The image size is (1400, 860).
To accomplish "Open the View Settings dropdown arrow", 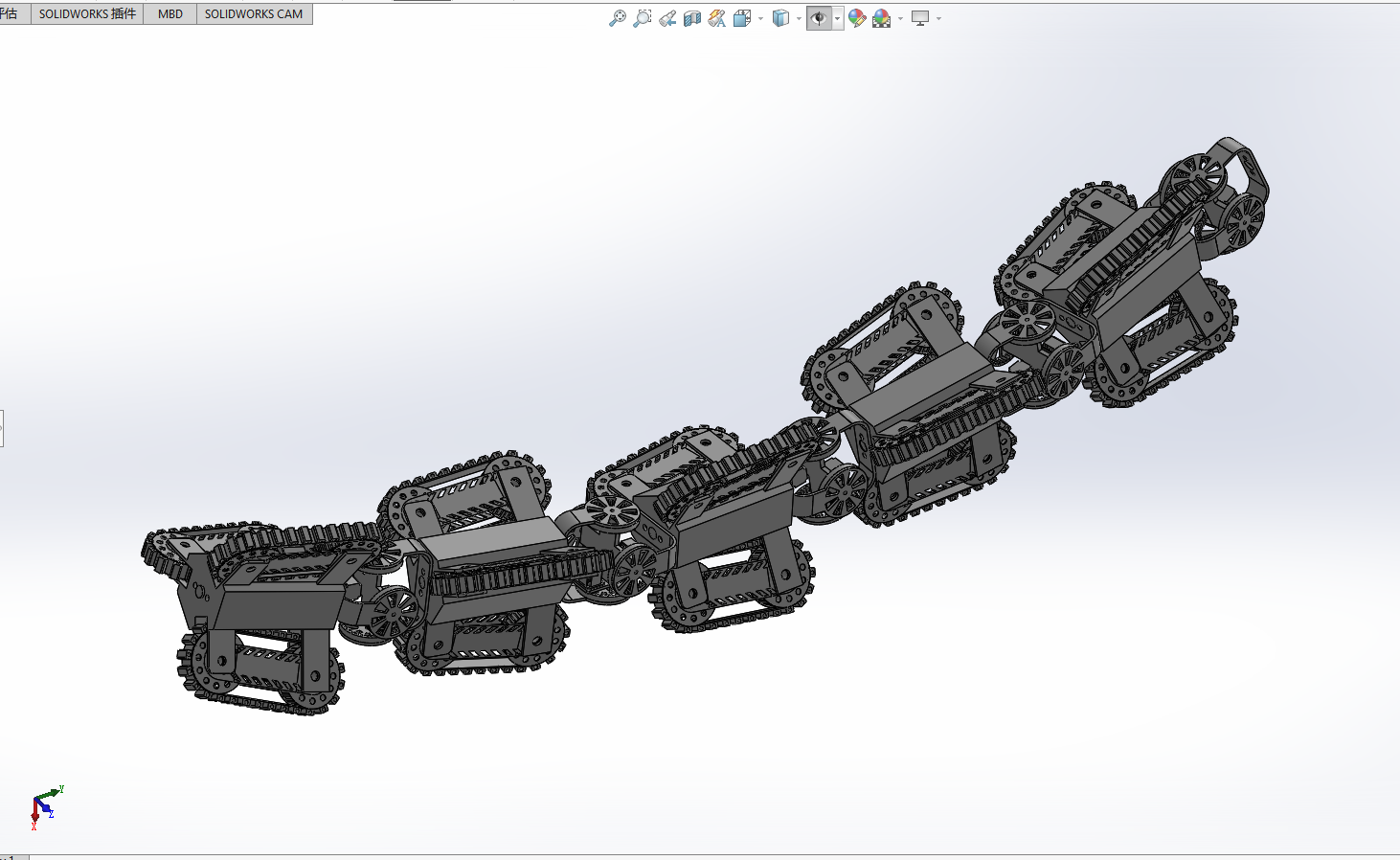I will point(938,18).
